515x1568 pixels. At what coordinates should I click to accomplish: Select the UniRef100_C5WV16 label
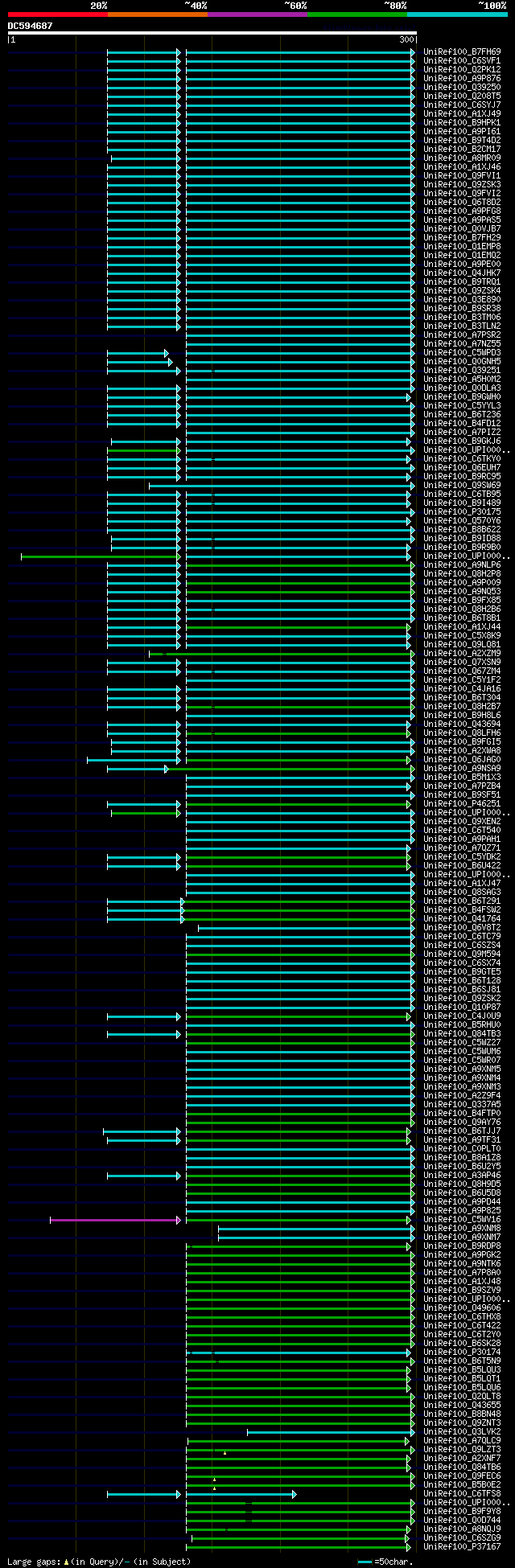[462, 1219]
